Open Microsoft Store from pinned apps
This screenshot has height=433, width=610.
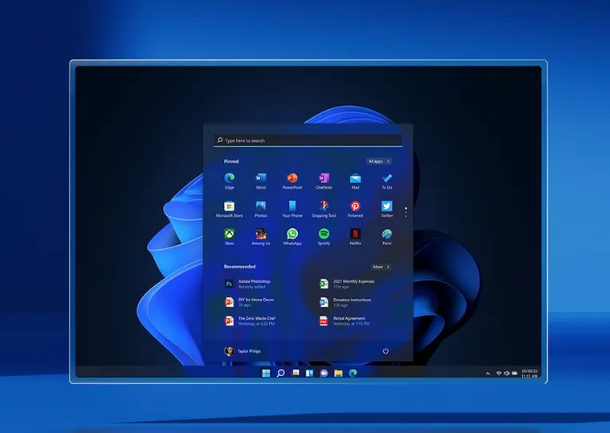[229, 209]
